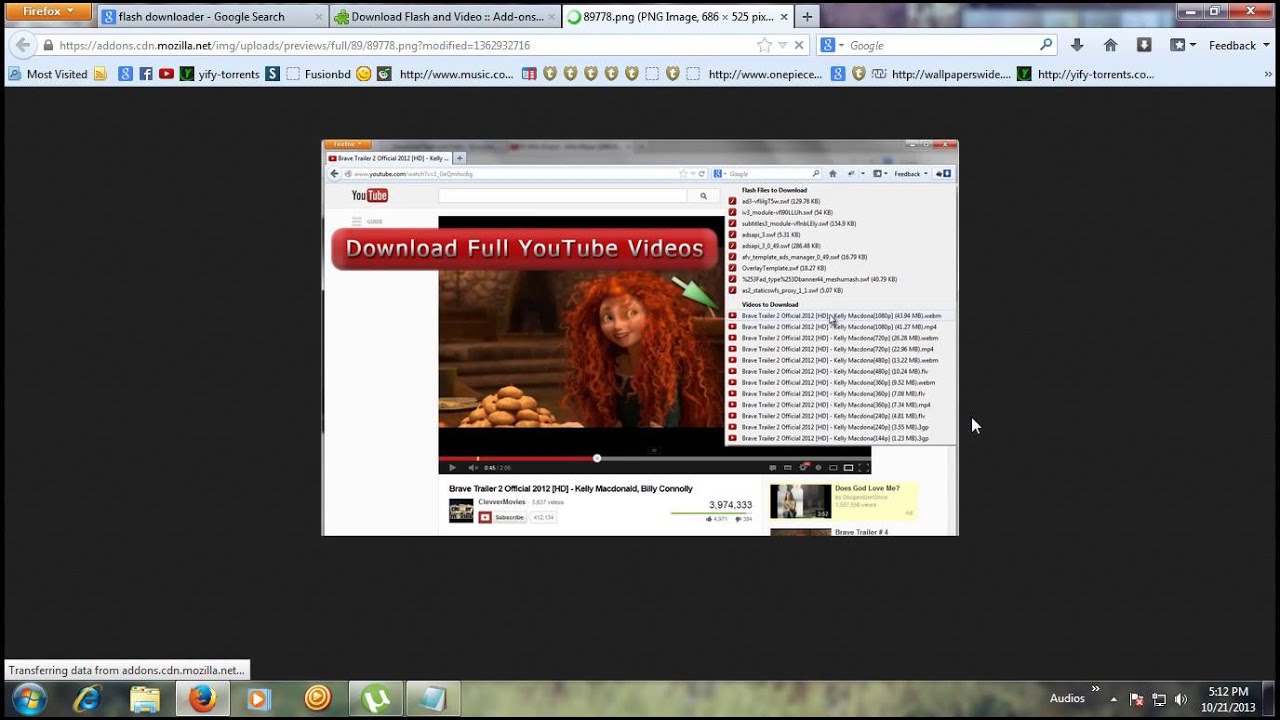
Task: Open the media player taskbar icon beside Firefox
Action: click(x=259, y=699)
